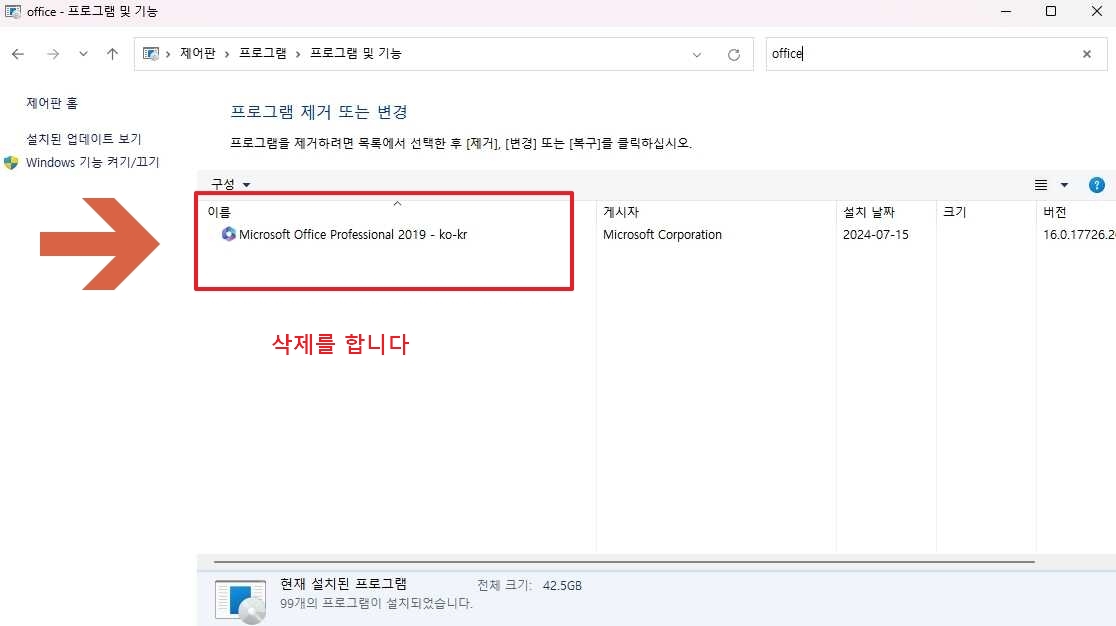
Task: Clear the search box with the X
Action: [1087, 54]
